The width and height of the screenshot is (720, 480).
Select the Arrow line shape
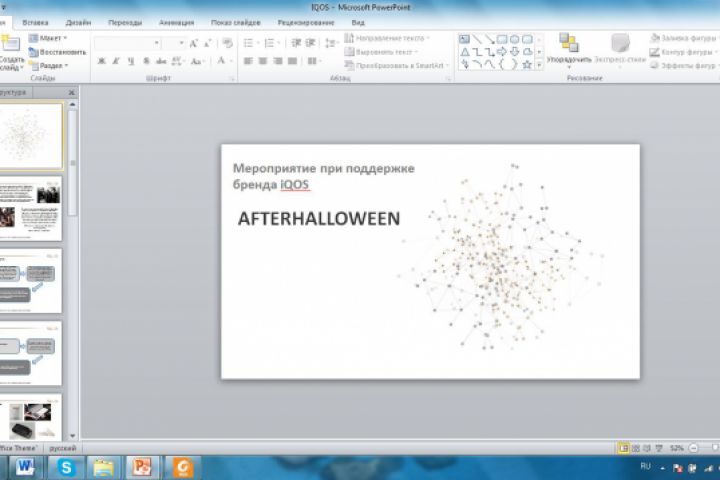pos(489,40)
